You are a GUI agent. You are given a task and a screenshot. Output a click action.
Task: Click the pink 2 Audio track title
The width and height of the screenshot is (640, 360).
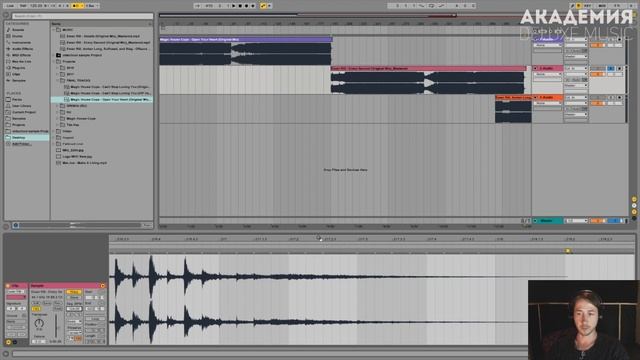(548, 69)
